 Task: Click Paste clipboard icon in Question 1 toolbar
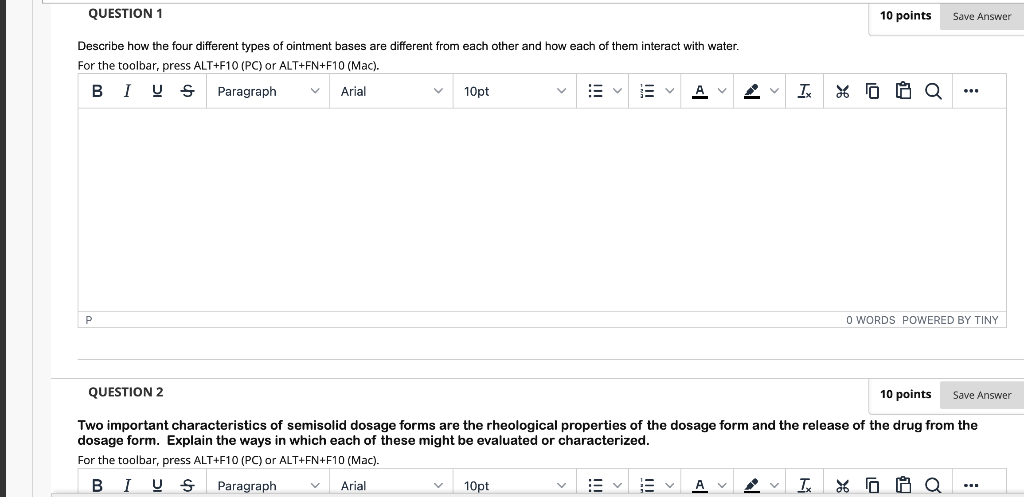903,91
